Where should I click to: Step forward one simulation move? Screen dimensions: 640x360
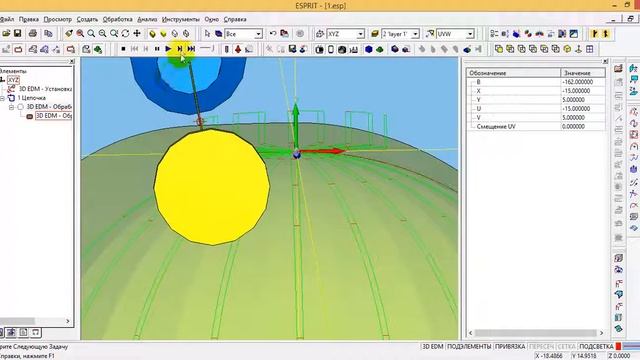(x=180, y=49)
